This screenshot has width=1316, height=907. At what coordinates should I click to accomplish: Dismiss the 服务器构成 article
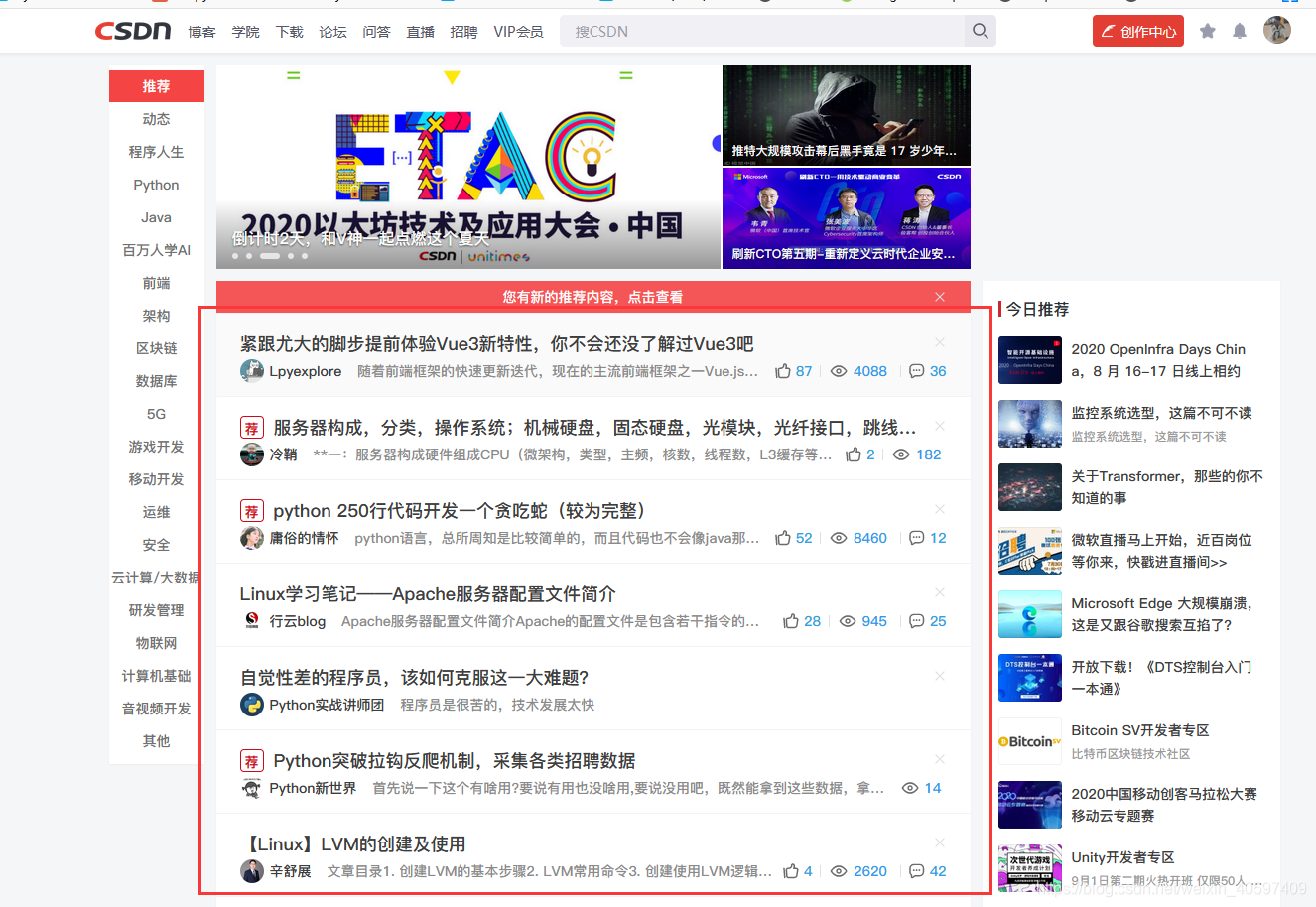coord(940,426)
